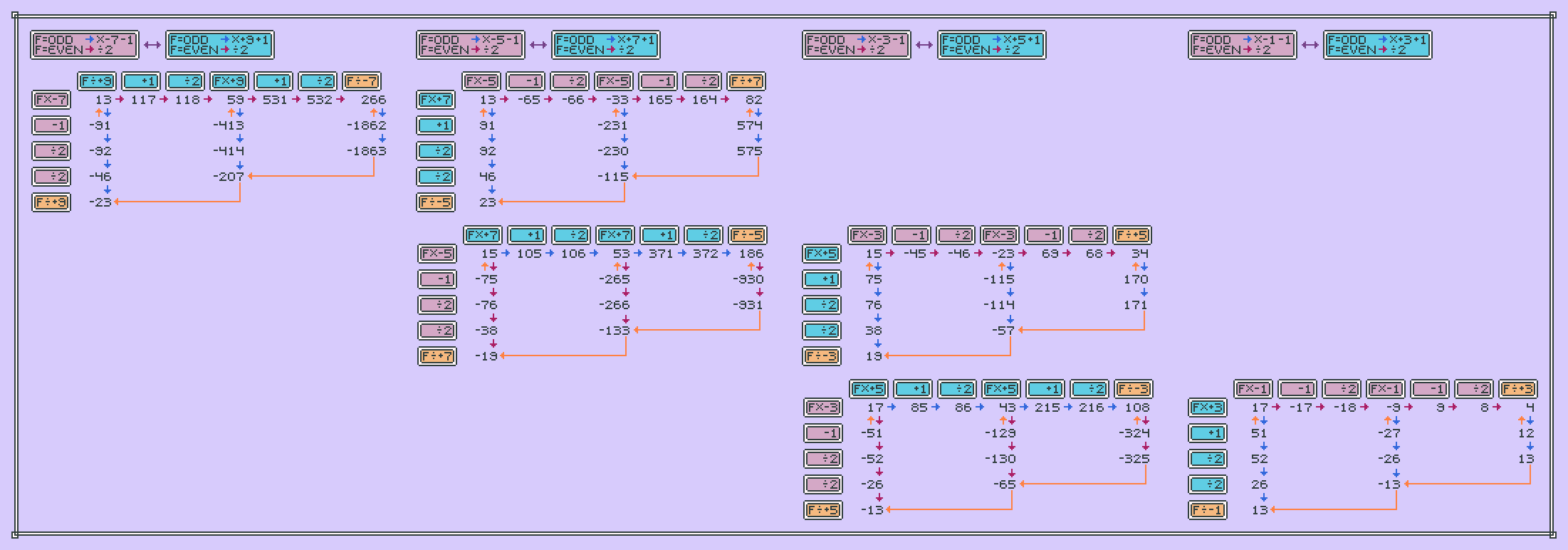Click the pink X-1-1 rule box
Image resolution: width=1568 pixels, height=550 pixels.
point(1242,45)
